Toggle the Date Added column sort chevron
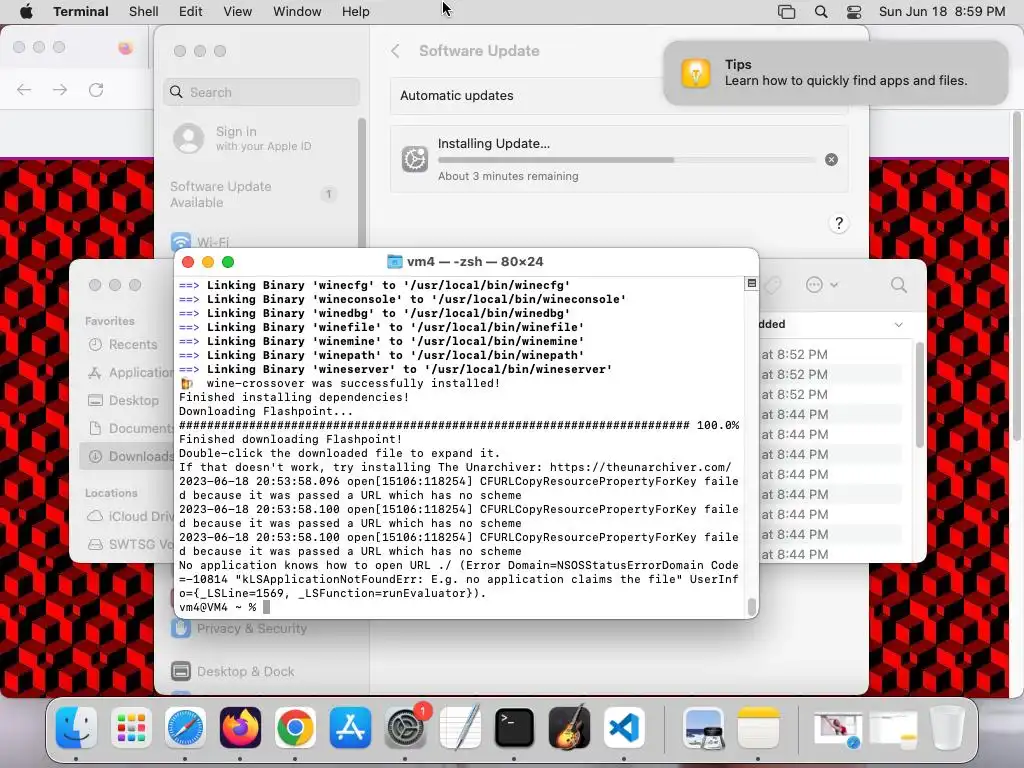The height and width of the screenshot is (768, 1024). click(x=899, y=325)
